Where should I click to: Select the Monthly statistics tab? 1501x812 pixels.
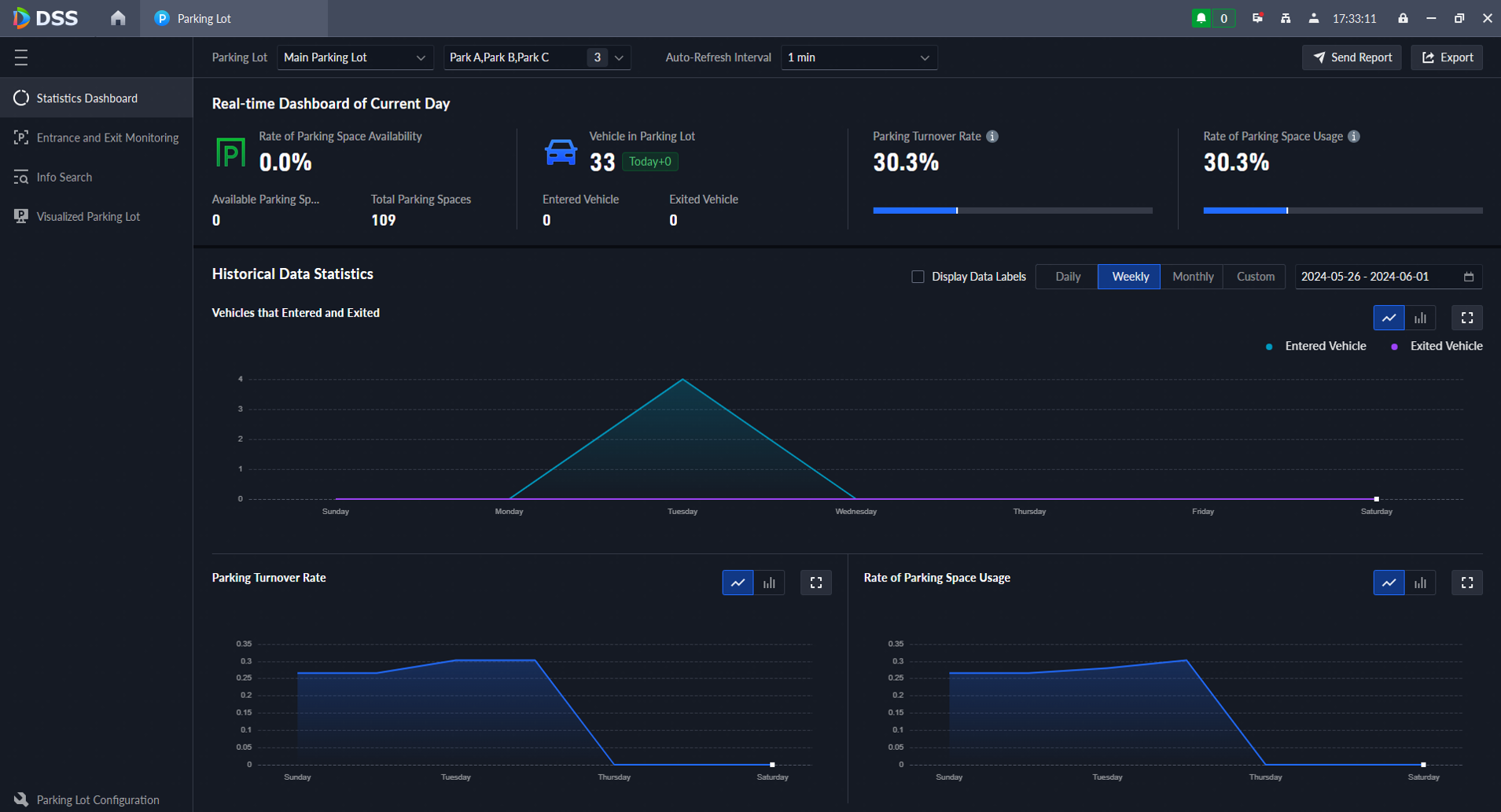[1192, 277]
